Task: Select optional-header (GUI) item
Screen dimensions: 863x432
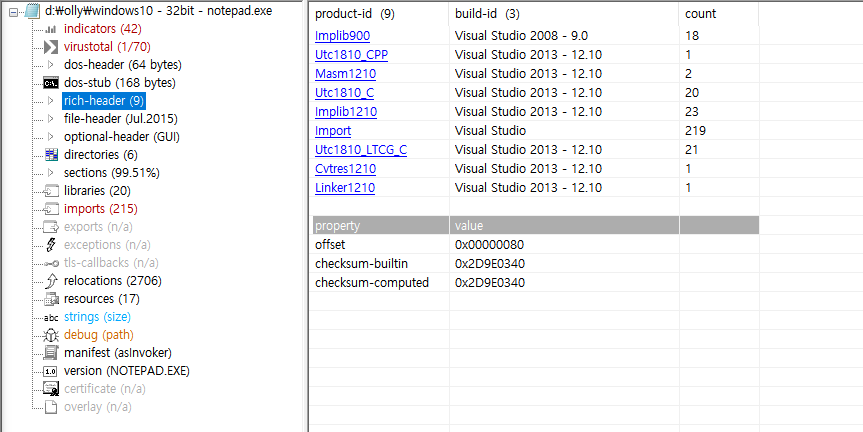Action: click(122, 136)
